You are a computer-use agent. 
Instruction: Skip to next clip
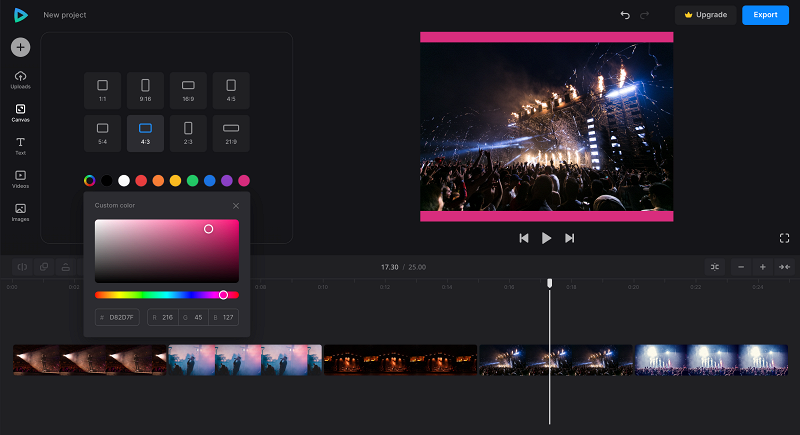569,238
